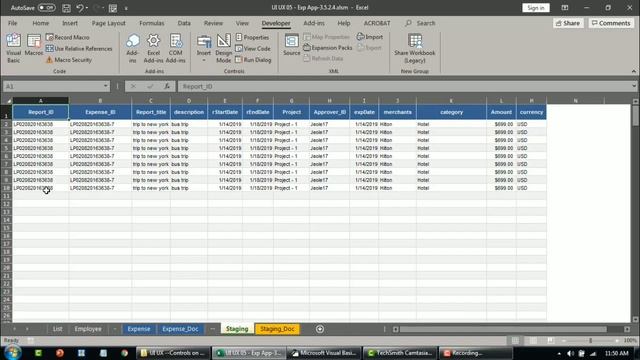Switch to Page Layout view

(x=533, y=340)
